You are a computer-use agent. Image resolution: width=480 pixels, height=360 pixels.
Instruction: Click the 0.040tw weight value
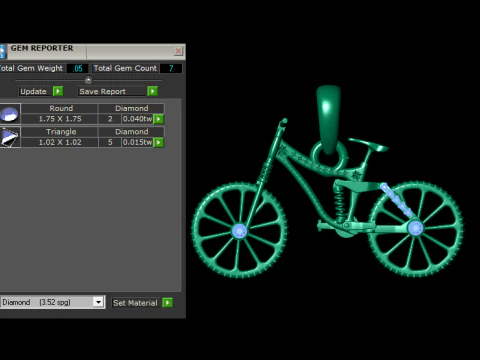pyautogui.click(x=137, y=119)
